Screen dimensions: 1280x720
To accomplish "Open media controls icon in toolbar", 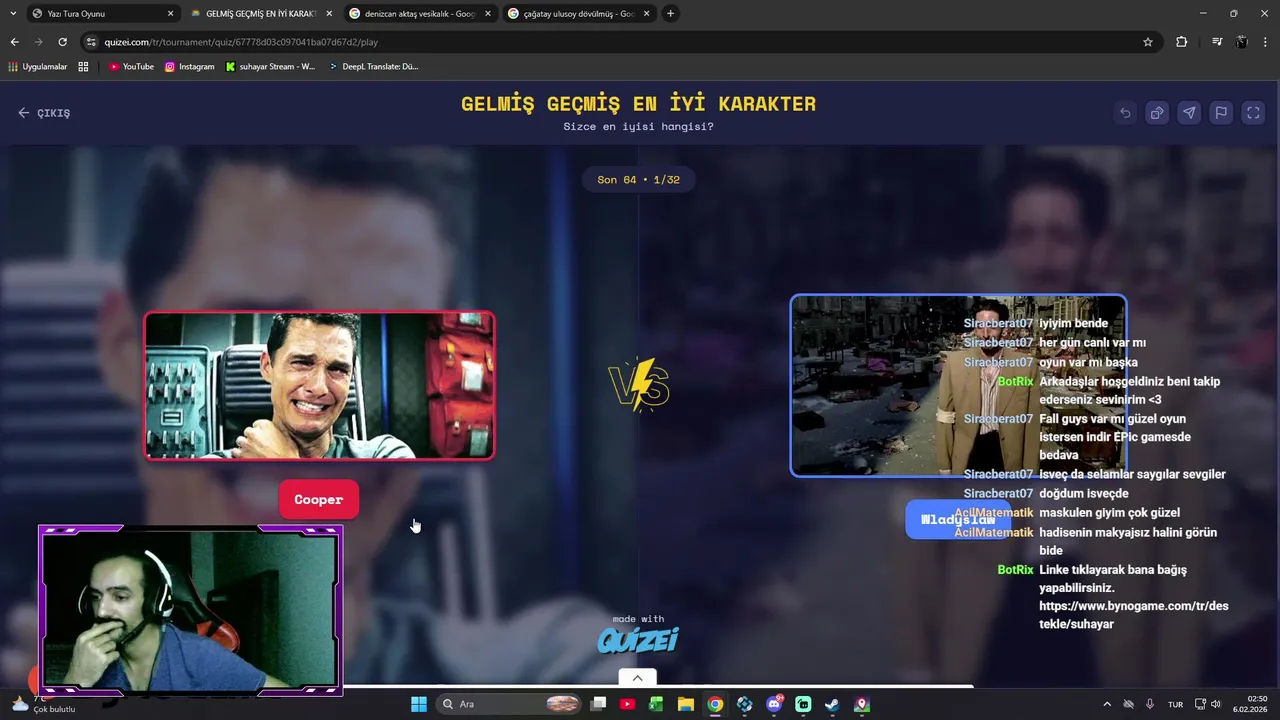I will pyautogui.click(x=1216, y=42).
